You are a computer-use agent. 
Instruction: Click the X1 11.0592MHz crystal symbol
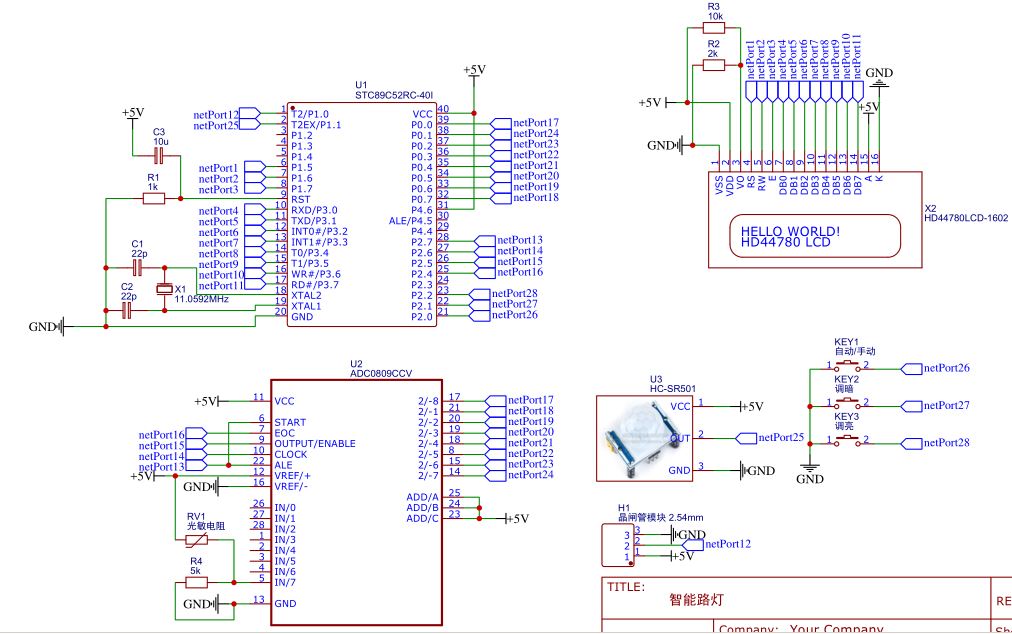pyautogui.click(x=166, y=289)
